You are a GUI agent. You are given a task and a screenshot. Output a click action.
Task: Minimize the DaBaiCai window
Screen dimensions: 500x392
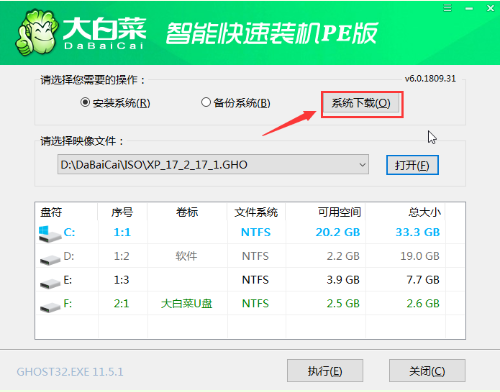click(469, 8)
